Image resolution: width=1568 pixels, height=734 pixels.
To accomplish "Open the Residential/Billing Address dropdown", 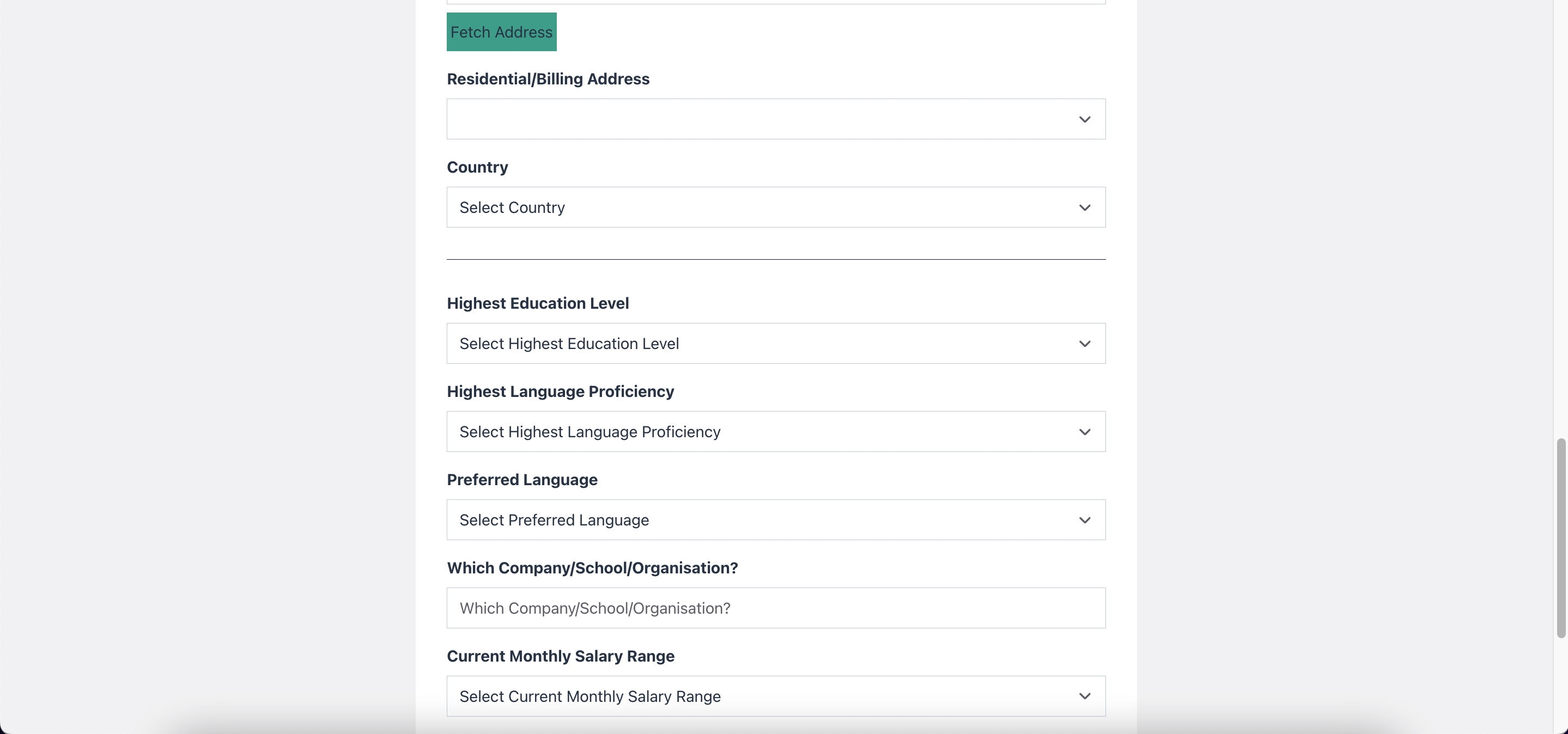I will 776,119.
